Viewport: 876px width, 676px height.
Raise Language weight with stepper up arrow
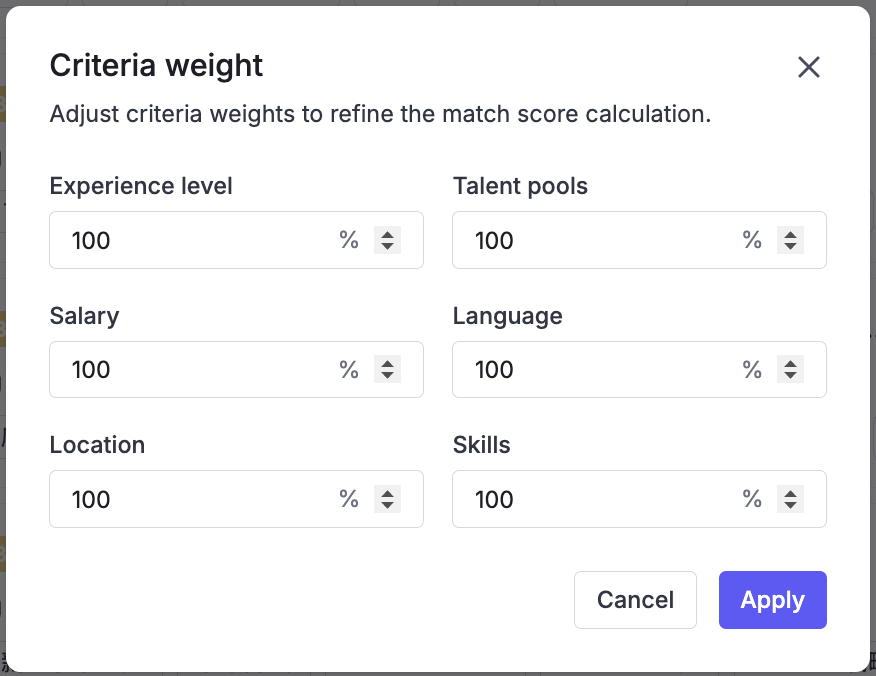pyautogui.click(x=790, y=363)
